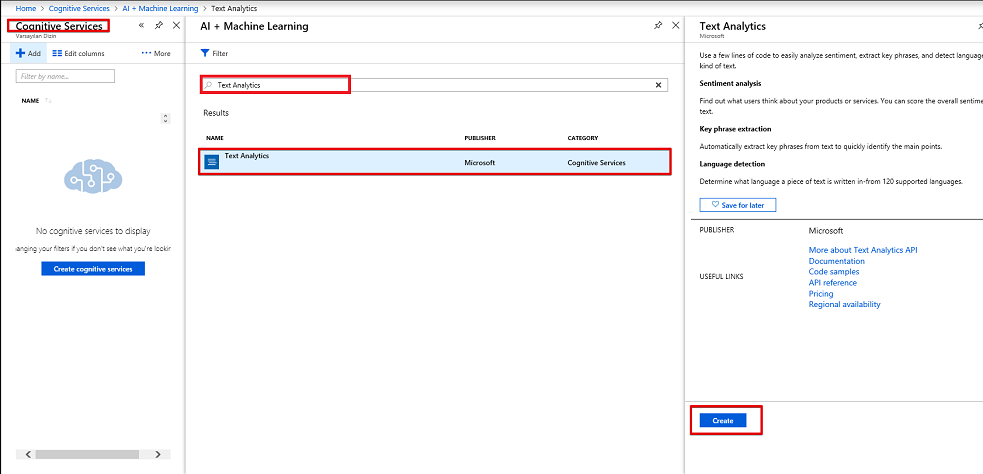Screen dimensions: 983x474
Task: Open the Pricing link
Action: pyautogui.click(x=821, y=293)
